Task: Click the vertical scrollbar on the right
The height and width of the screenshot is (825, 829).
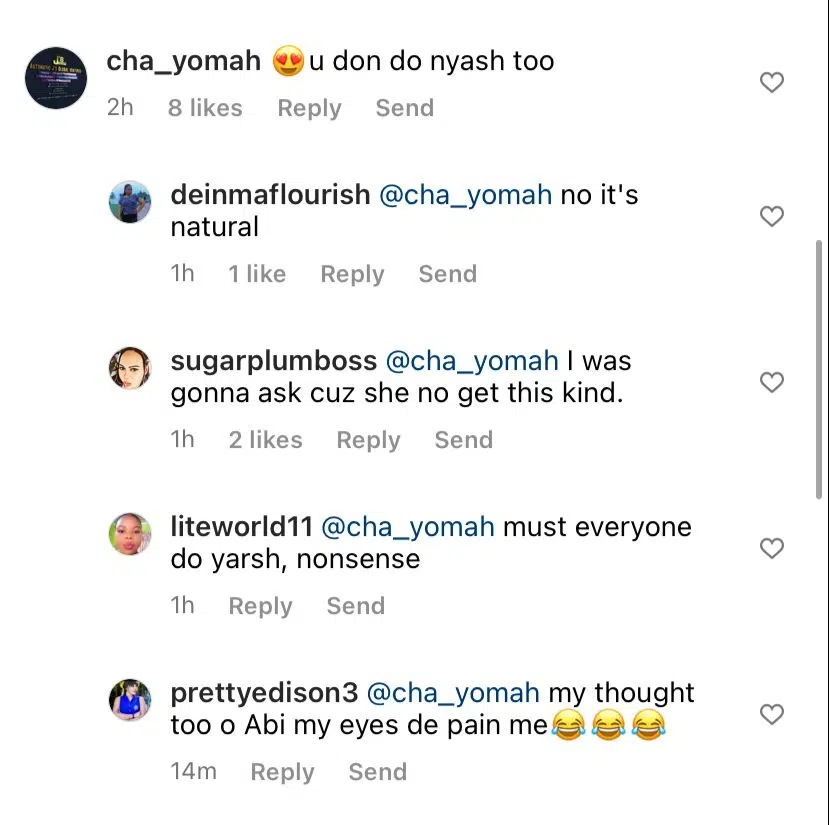Action: (818, 369)
